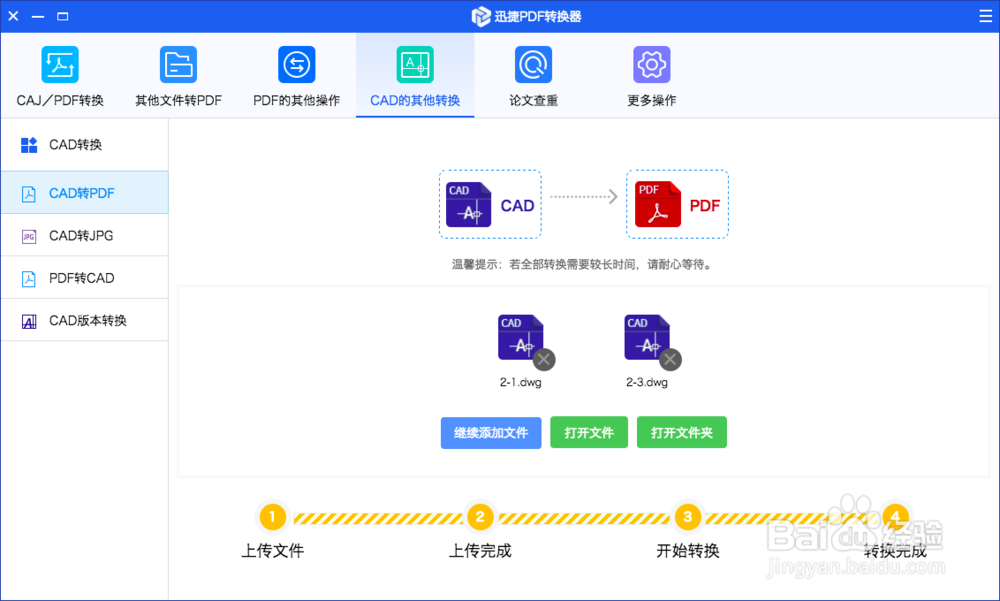Click the icon beside CAD版本转换
1000x601 pixels.
29,321
